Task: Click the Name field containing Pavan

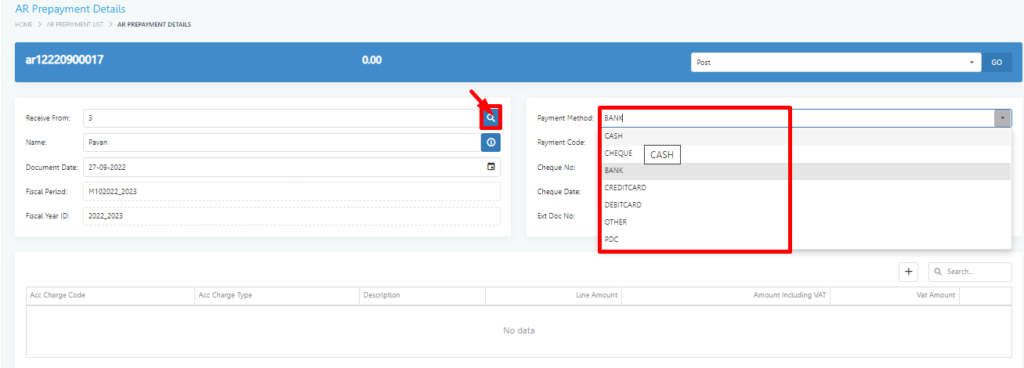Action: pyautogui.click(x=282, y=142)
